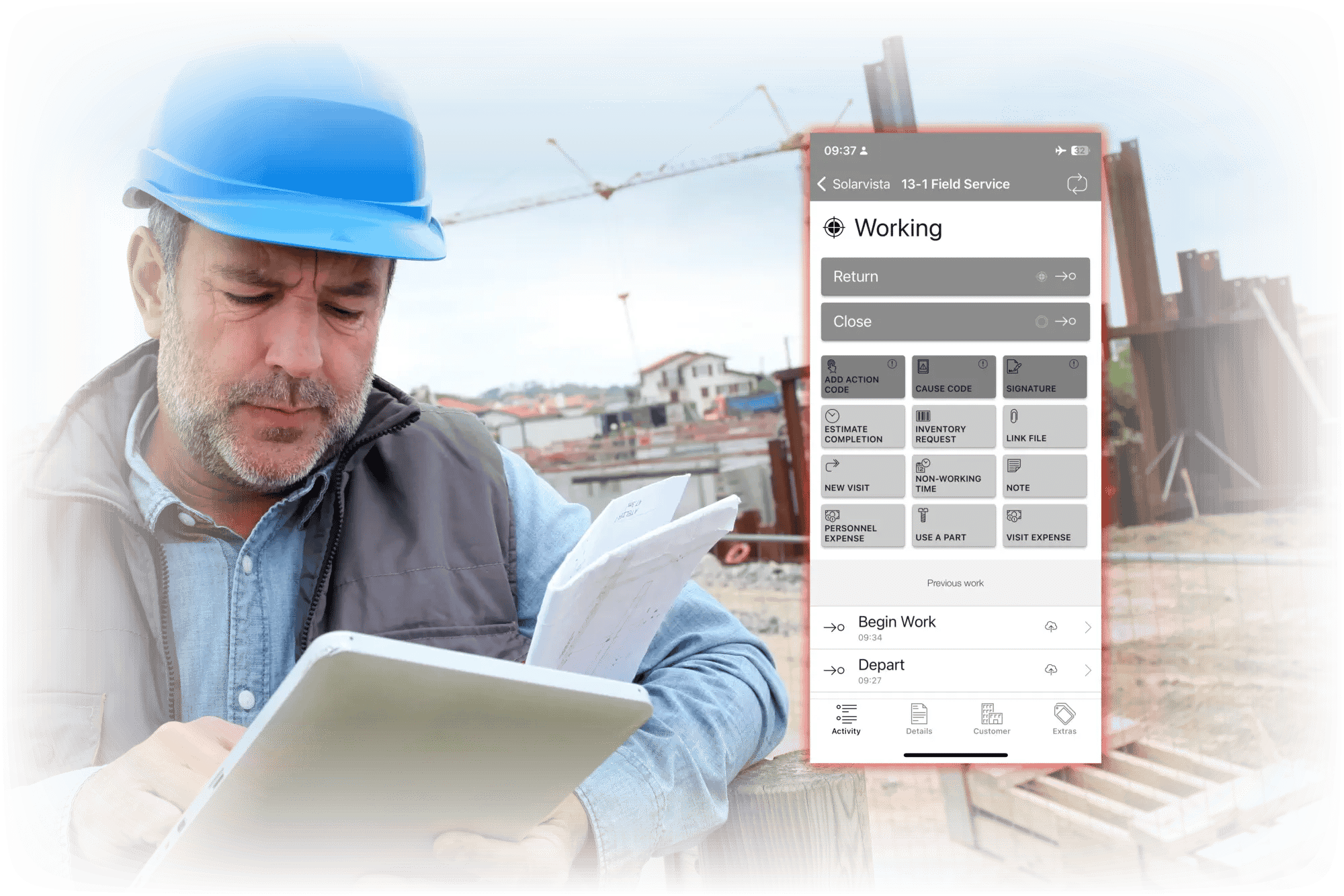The height and width of the screenshot is (896, 1344).
Task: Open Estimate Completion
Action: [x=862, y=427]
